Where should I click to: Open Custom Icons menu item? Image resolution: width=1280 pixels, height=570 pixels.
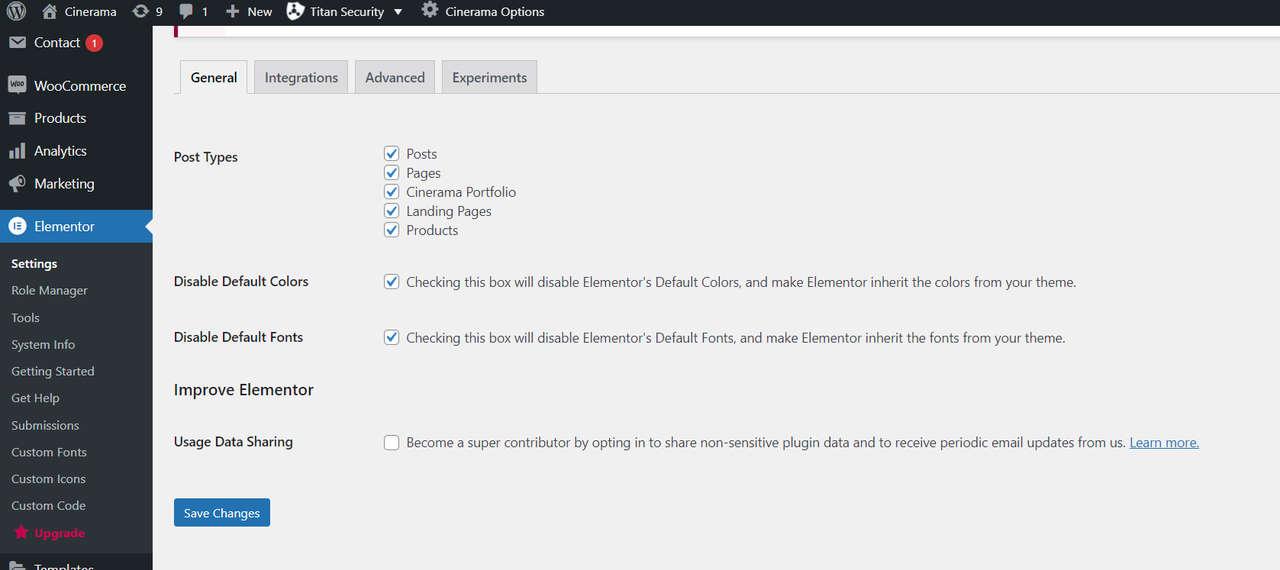pyautogui.click(x=48, y=479)
